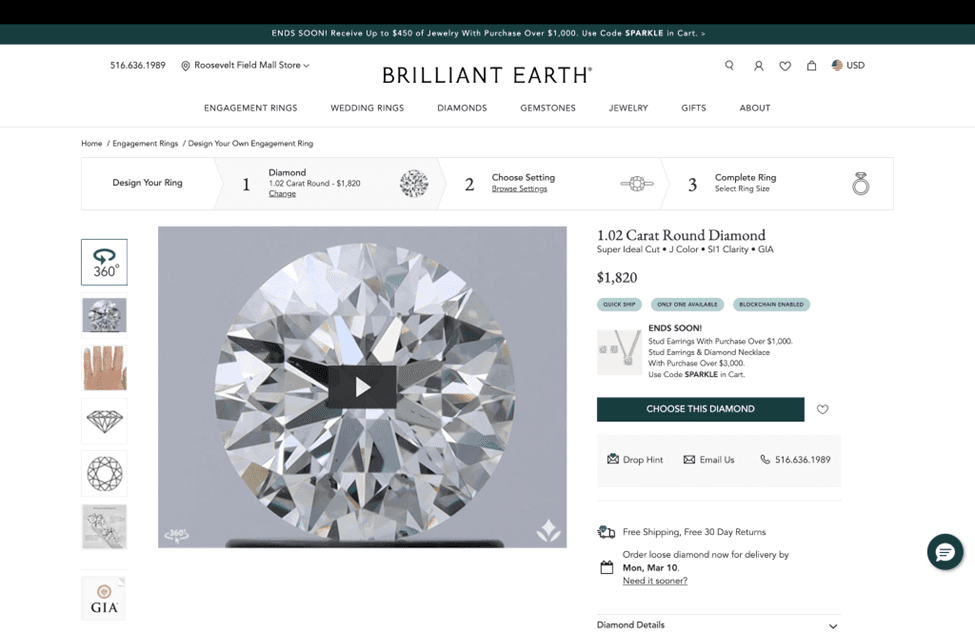Open the shopping bag icon
This screenshot has height=633, width=975.
point(811,65)
